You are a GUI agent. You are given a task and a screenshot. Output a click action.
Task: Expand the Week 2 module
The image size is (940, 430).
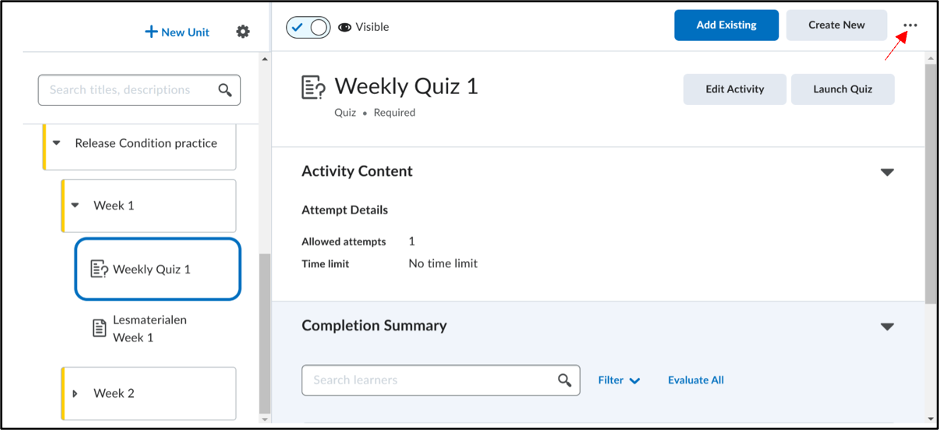(75, 394)
